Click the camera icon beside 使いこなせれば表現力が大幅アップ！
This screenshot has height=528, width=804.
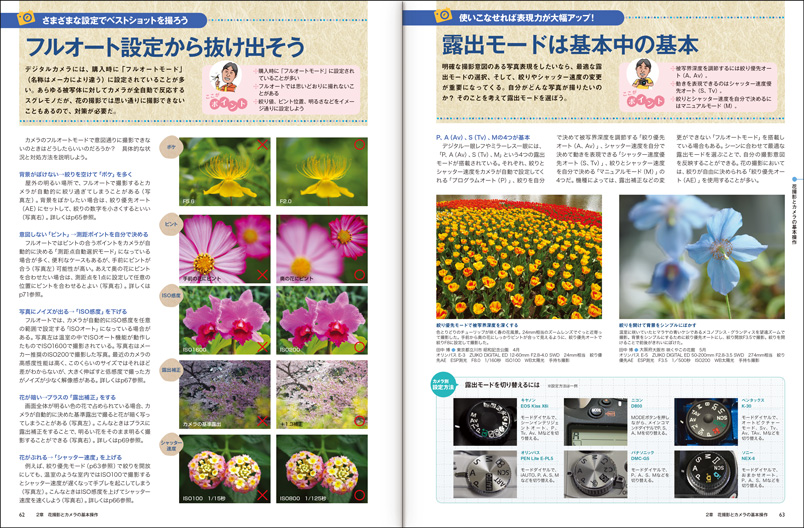click(x=443, y=15)
